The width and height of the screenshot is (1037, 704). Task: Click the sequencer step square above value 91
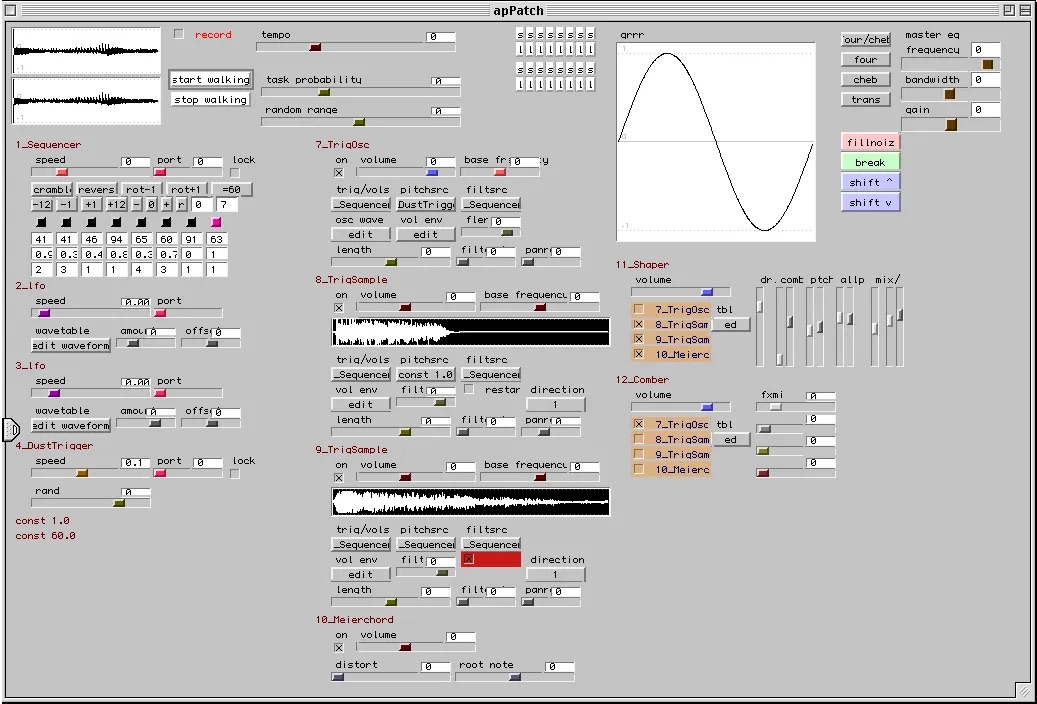pos(191,222)
